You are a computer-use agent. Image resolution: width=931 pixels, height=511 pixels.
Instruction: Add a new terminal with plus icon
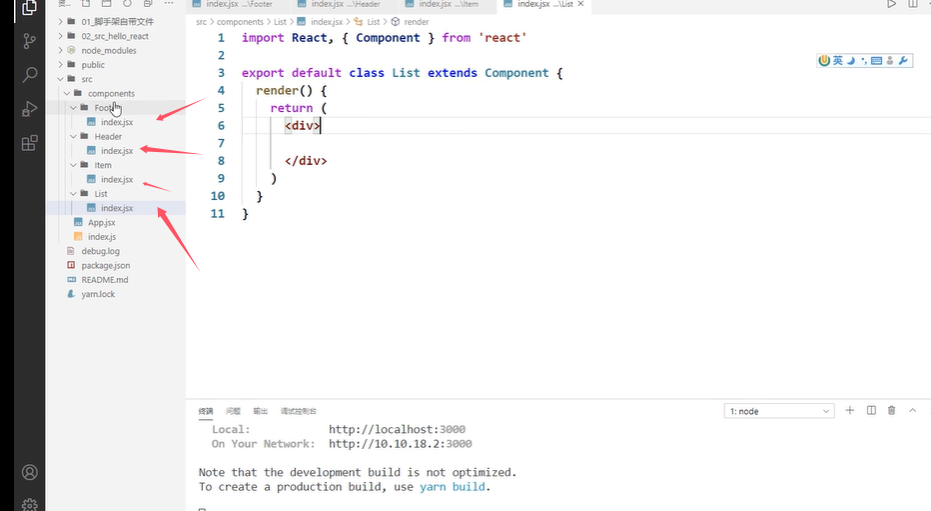tap(850, 410)
